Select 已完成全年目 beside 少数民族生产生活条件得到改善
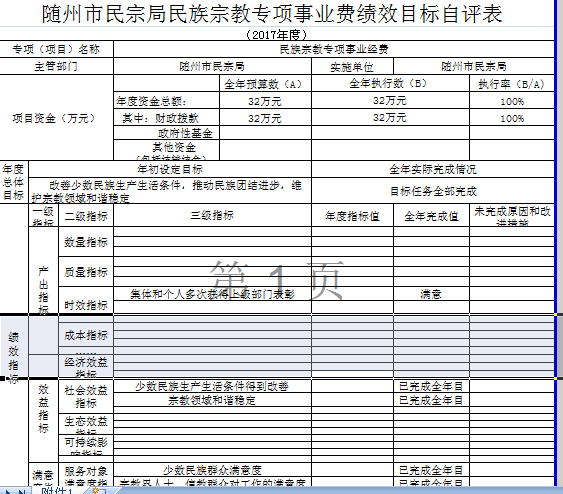Image resolution: width=563 pixels, height=494 pixels. pos(431,386)
